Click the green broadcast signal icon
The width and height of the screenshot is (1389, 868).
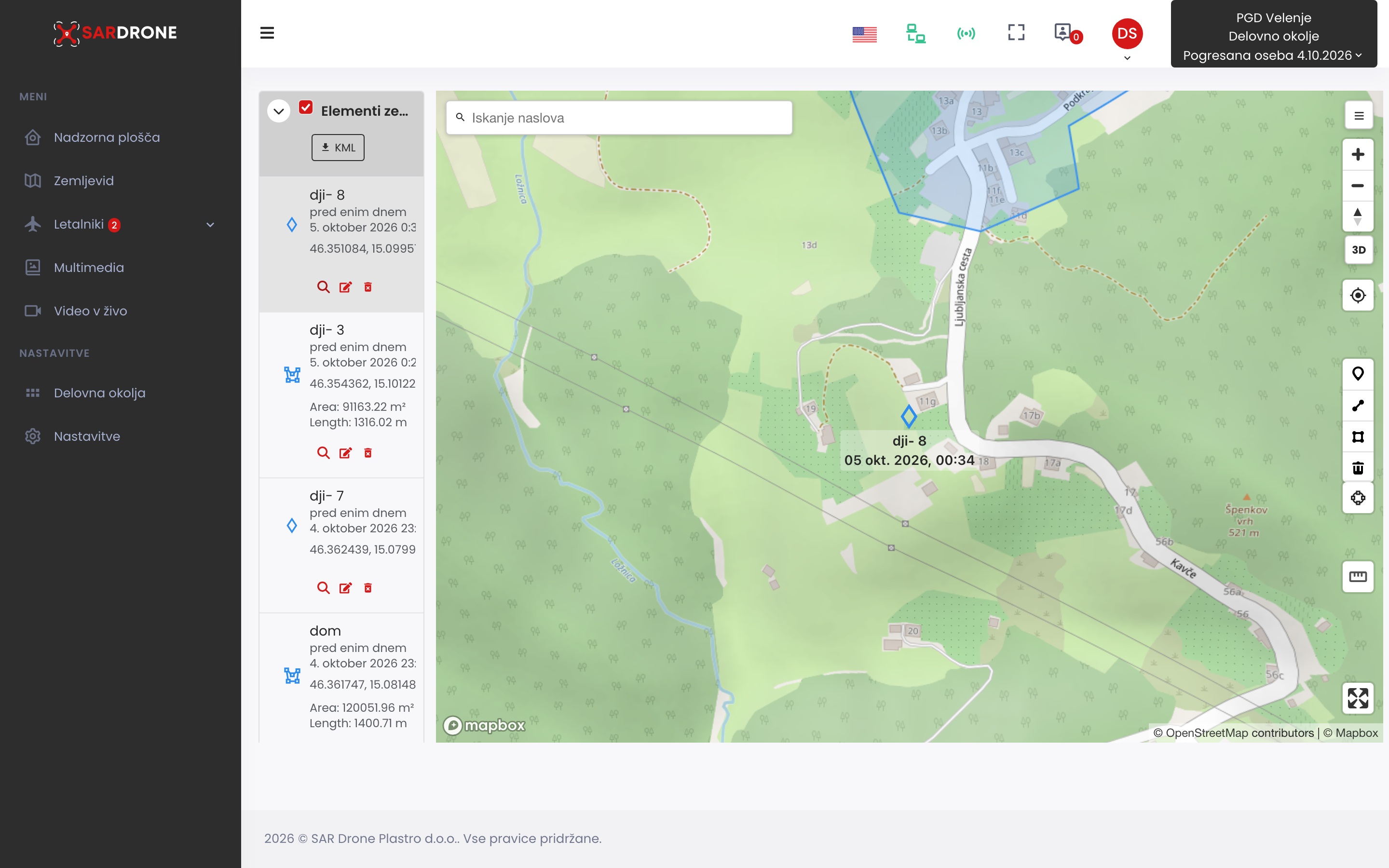tap(966, 33)
